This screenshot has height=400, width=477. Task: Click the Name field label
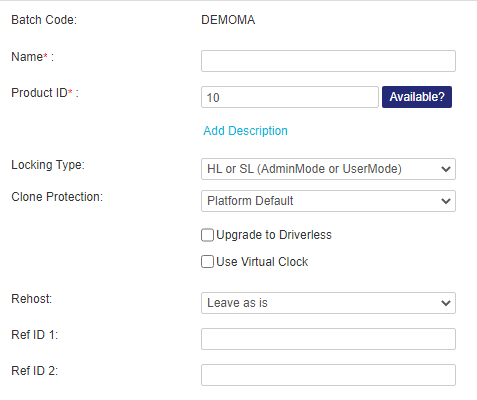(x=33, y=57)
